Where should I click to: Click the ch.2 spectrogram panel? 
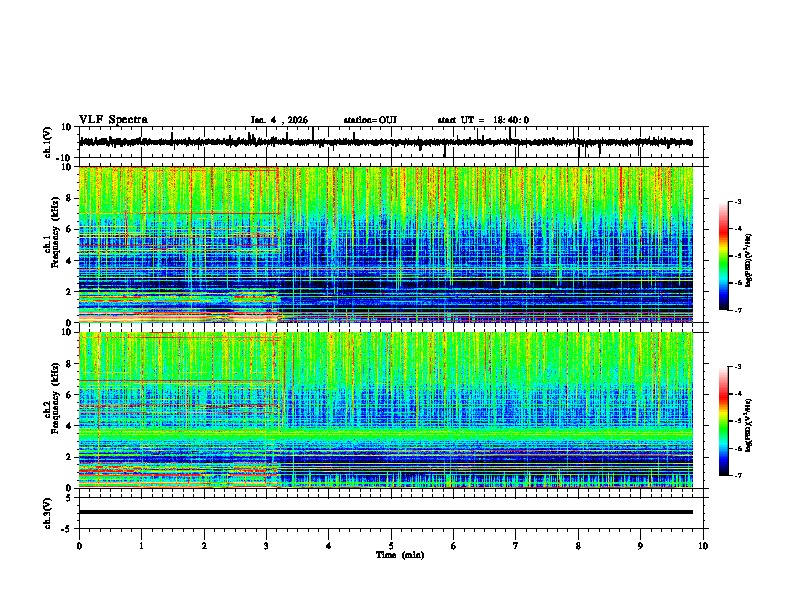pos(386,410)
